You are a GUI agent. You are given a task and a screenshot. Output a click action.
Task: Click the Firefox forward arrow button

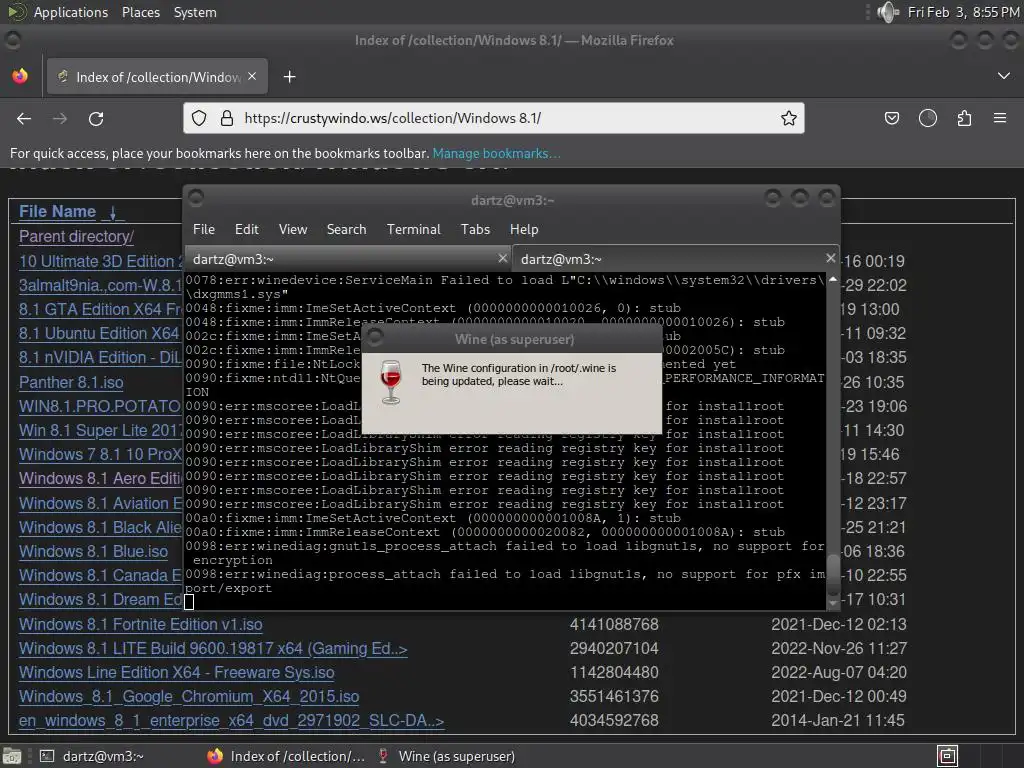(x=59, y=118)
